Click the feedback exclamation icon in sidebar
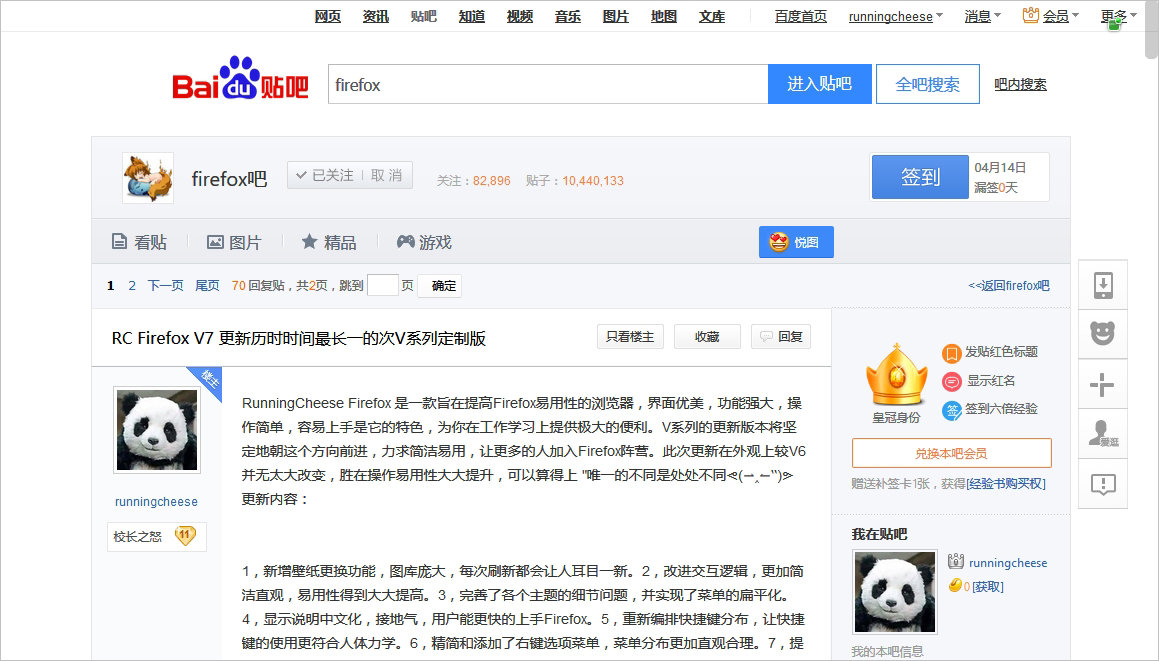Image resolution: width=1159 pixels, height=661 pixels. (1103, 484)
